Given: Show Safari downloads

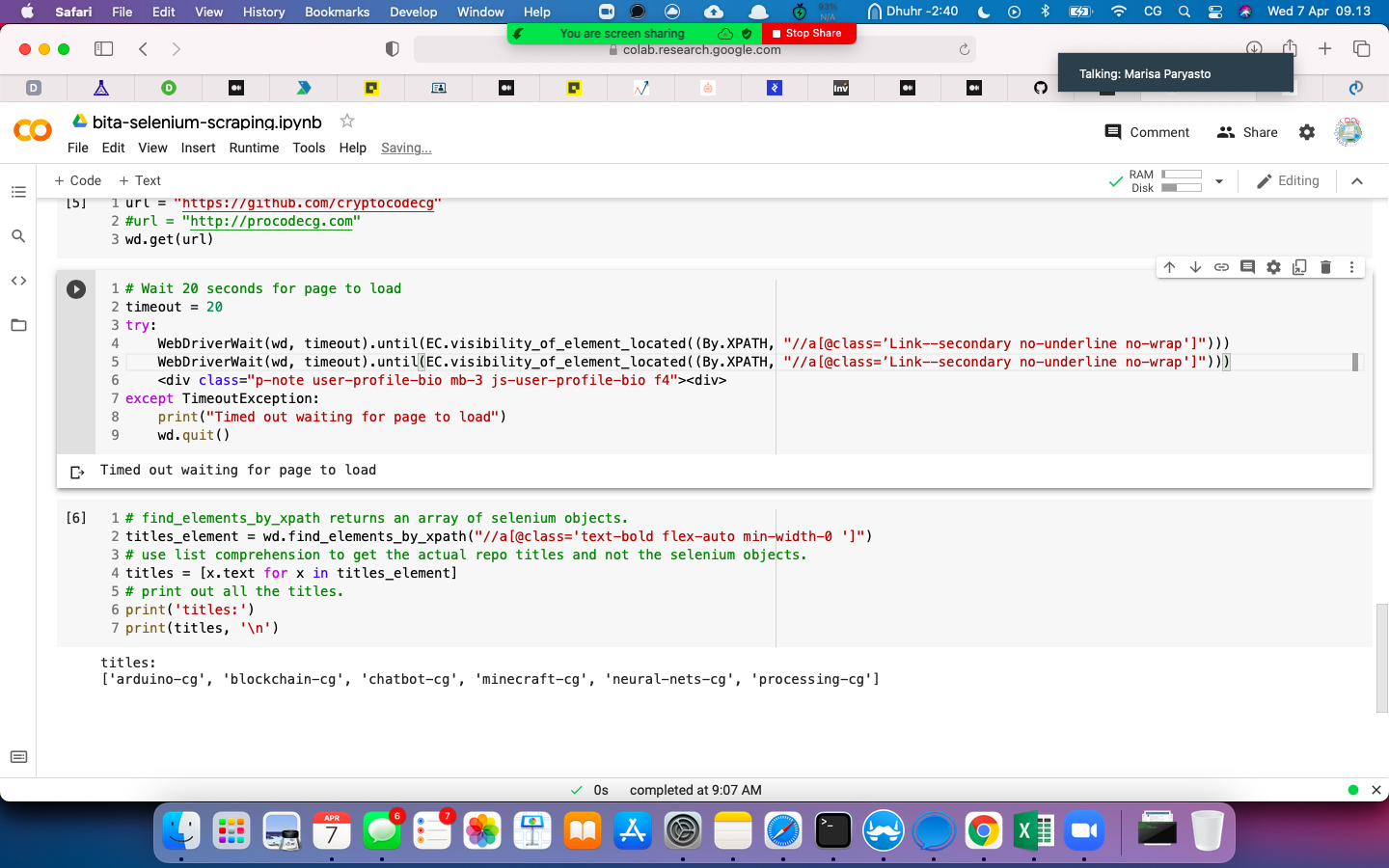Looking at the screenshot, I should pyautogui.click(x=1254, y=48).
